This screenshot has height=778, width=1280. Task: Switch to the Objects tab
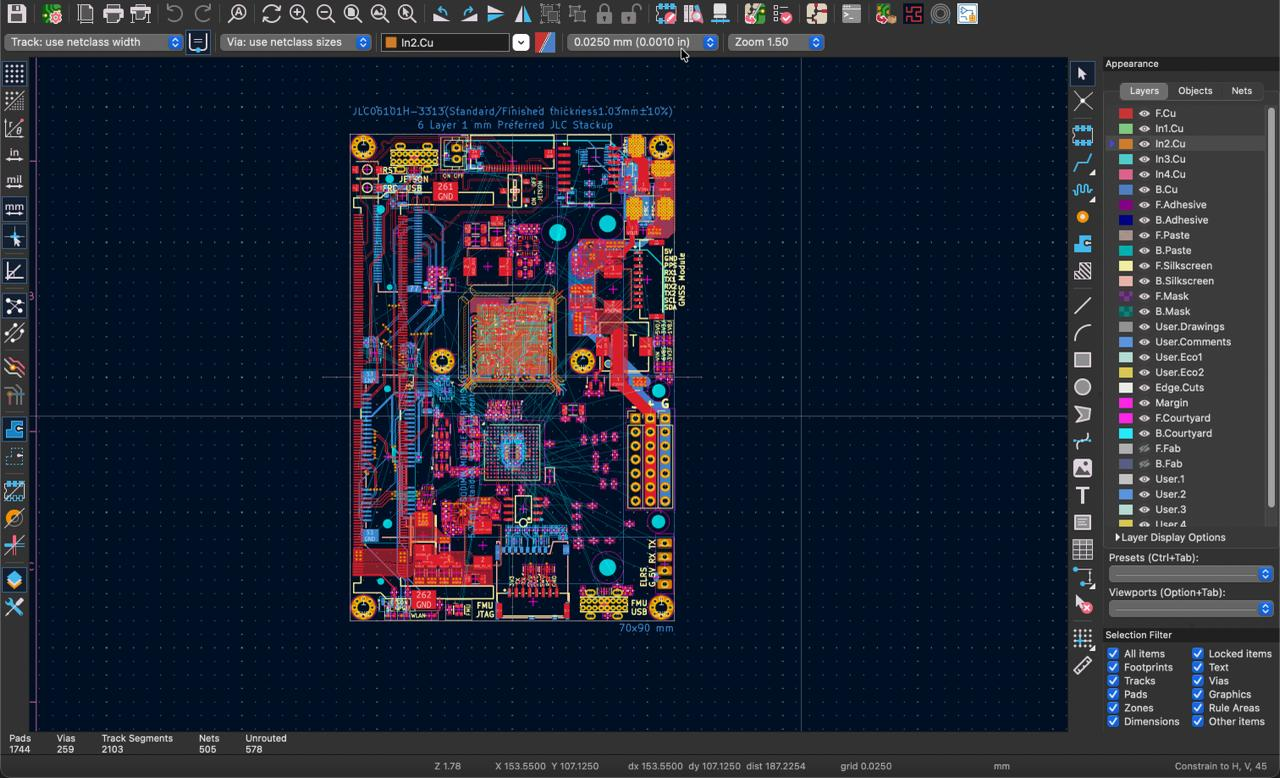coord(1194,91)
